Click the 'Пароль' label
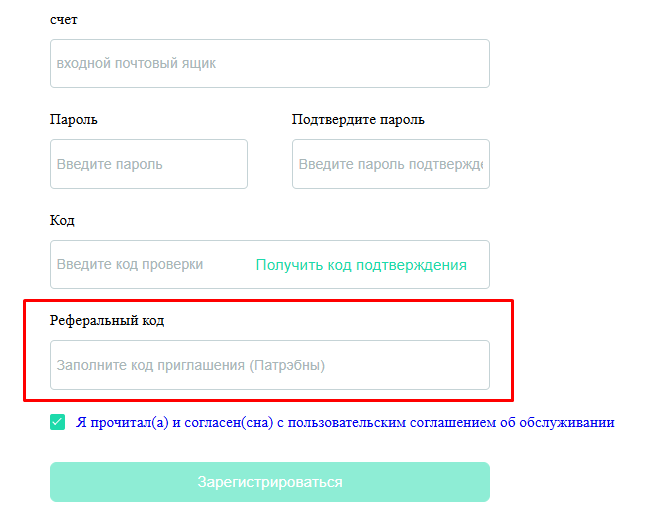Screen dimensions: 666x523 tap(74, 120)
